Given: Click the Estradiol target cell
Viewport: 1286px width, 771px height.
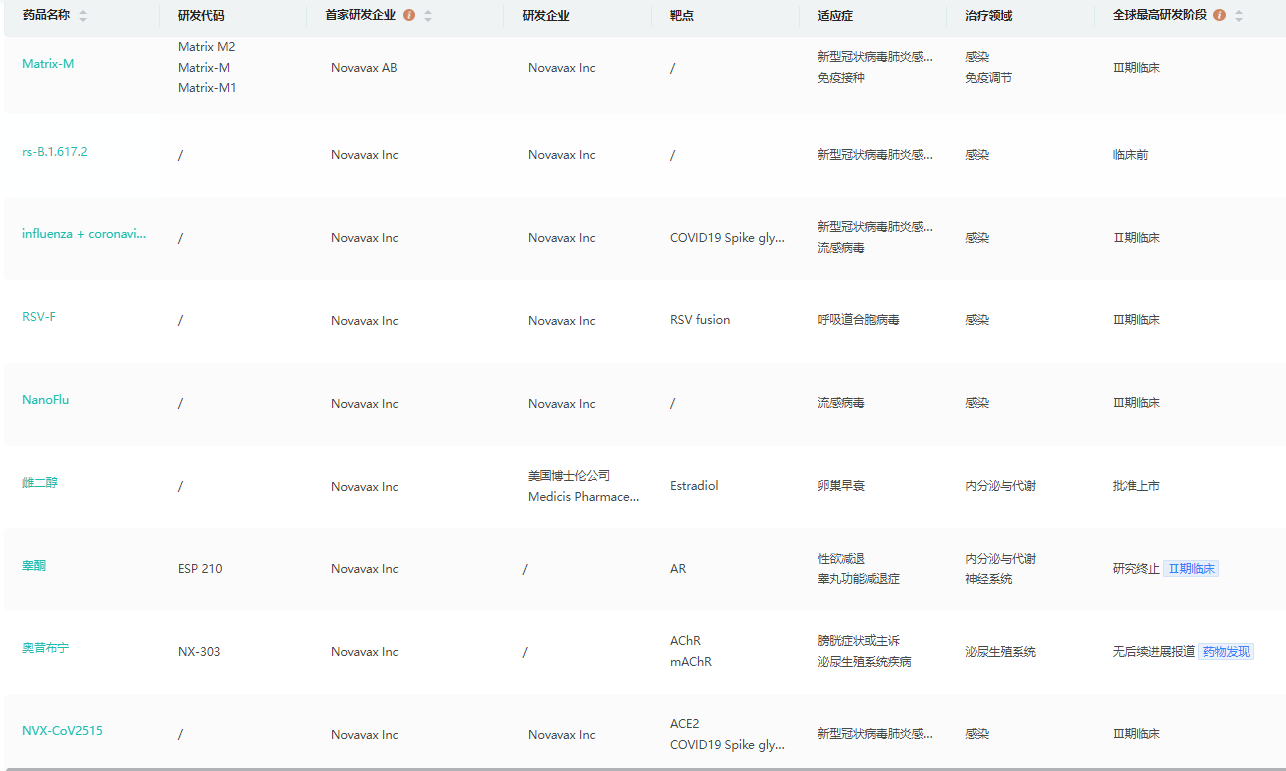Looking at the screenshot, I should pos(694,486).
